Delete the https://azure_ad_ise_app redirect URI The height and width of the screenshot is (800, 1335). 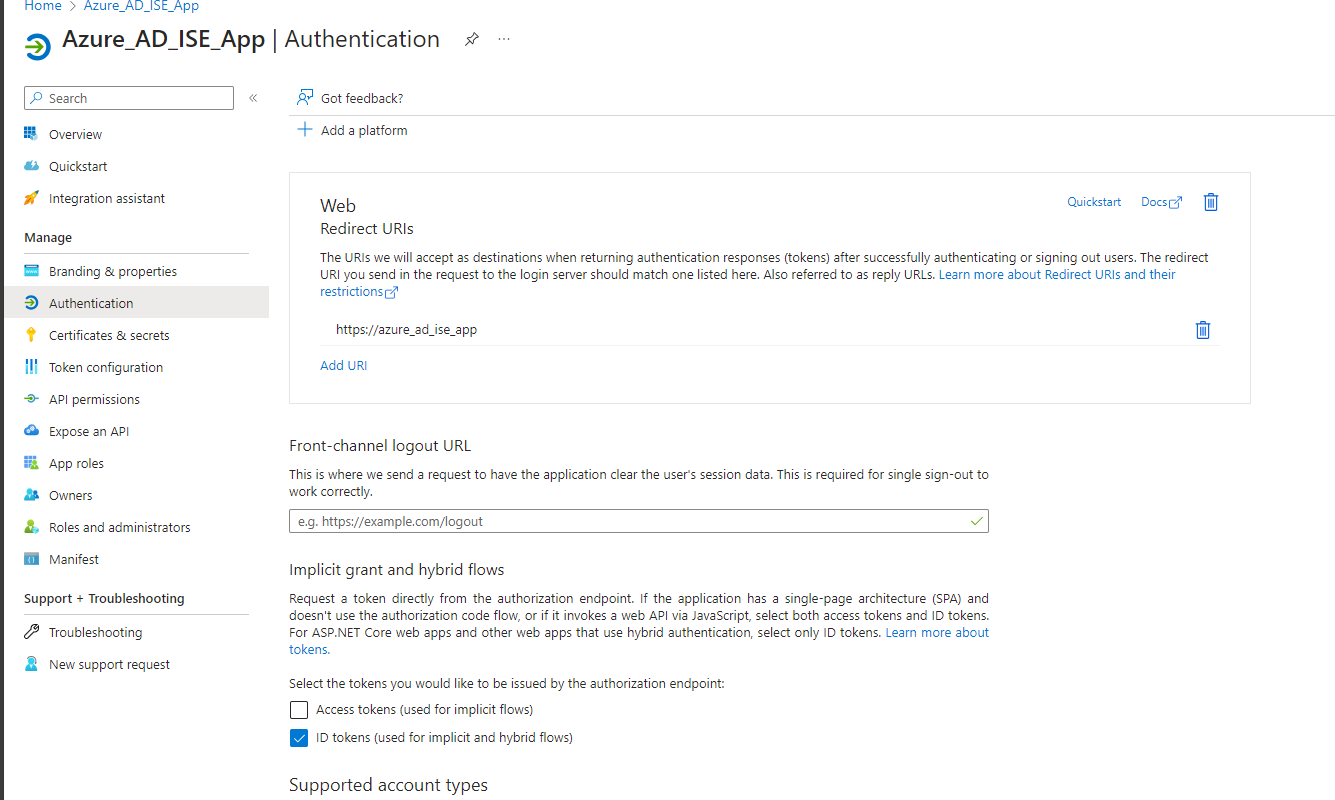(x=1203, y=330)
